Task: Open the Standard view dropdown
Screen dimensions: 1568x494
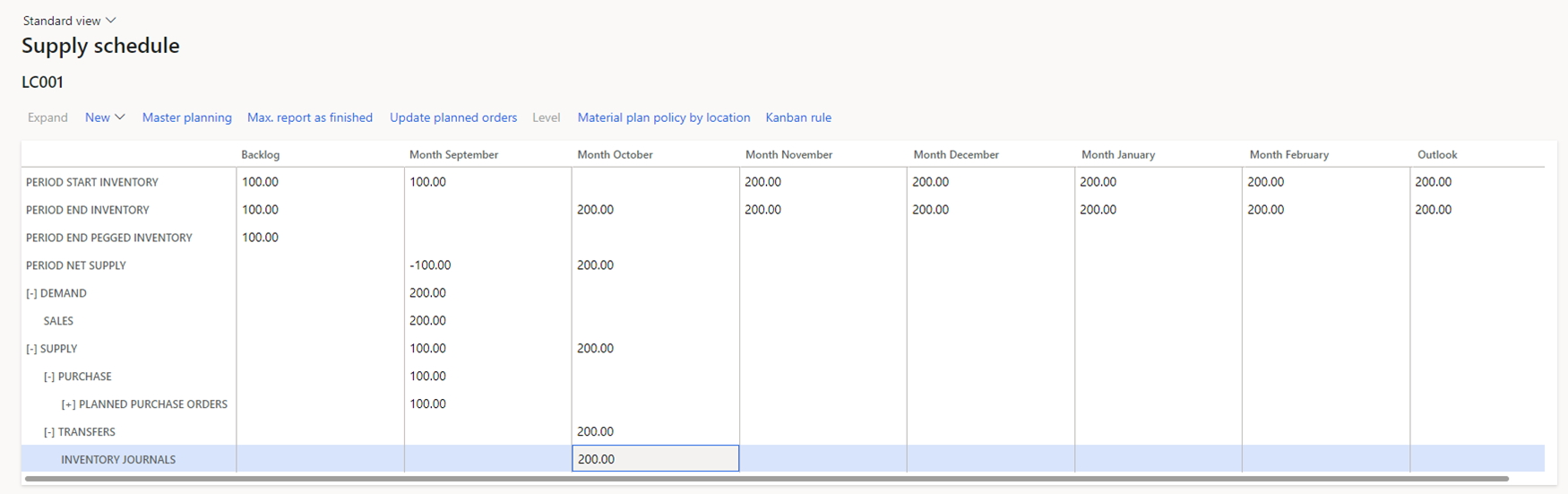Action: point(69,21)
